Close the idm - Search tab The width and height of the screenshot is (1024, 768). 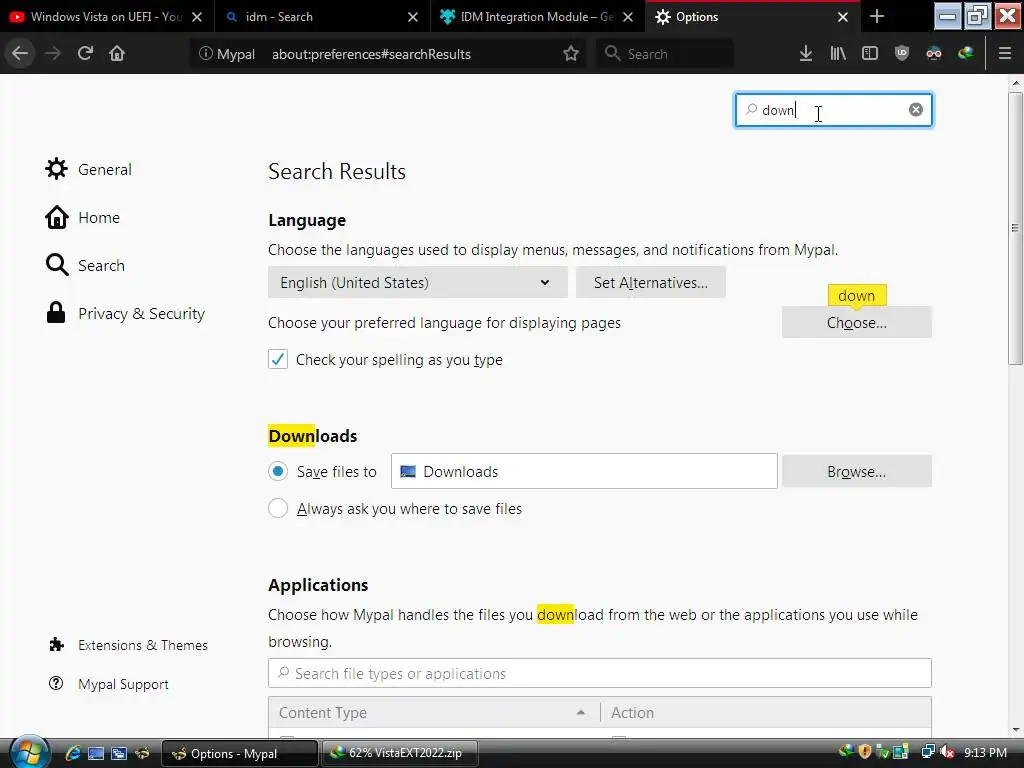(413, 17)
